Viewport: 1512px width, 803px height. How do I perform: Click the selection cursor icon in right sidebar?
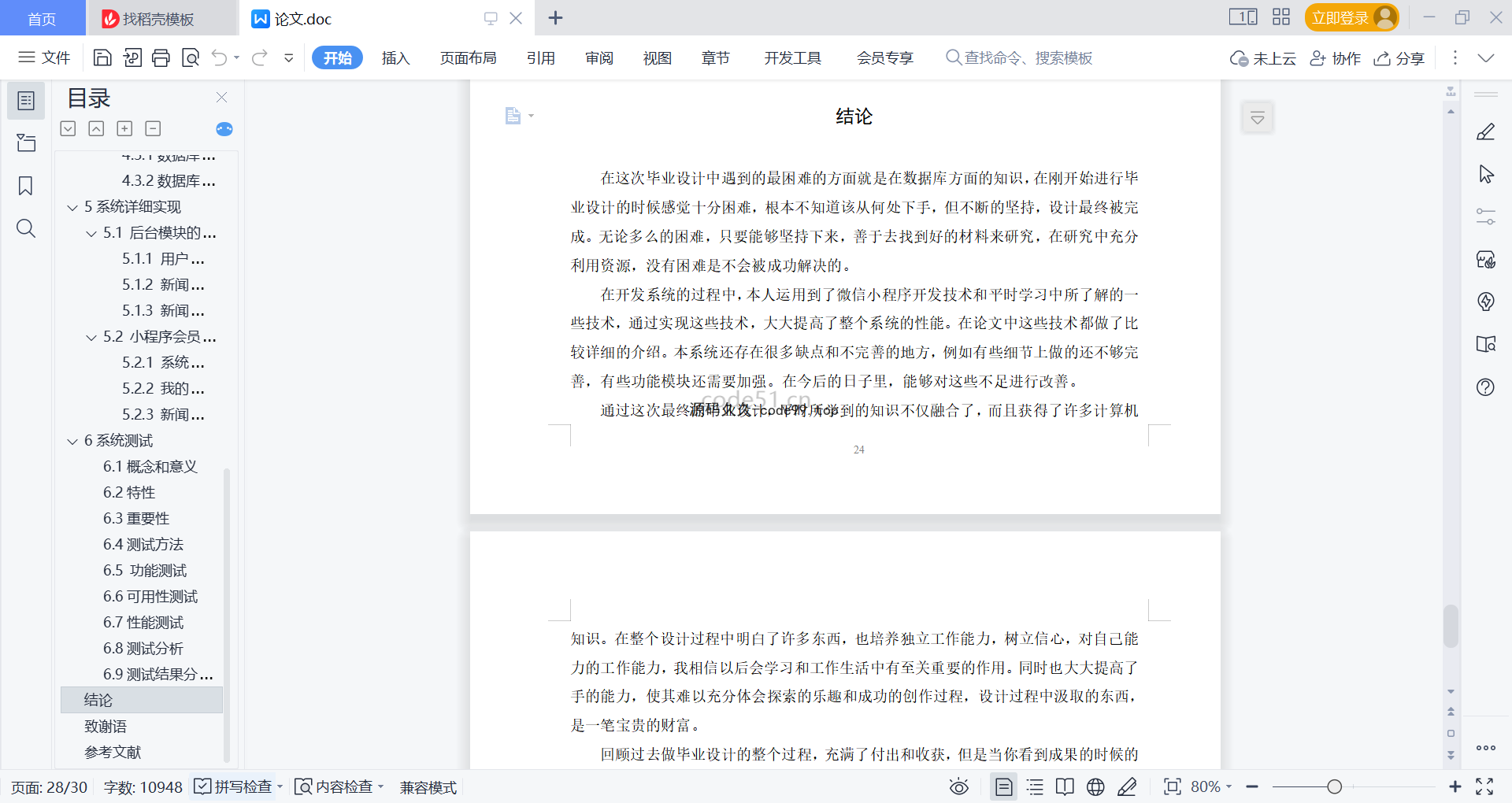pyautogui.click(x=1486, y=174)
